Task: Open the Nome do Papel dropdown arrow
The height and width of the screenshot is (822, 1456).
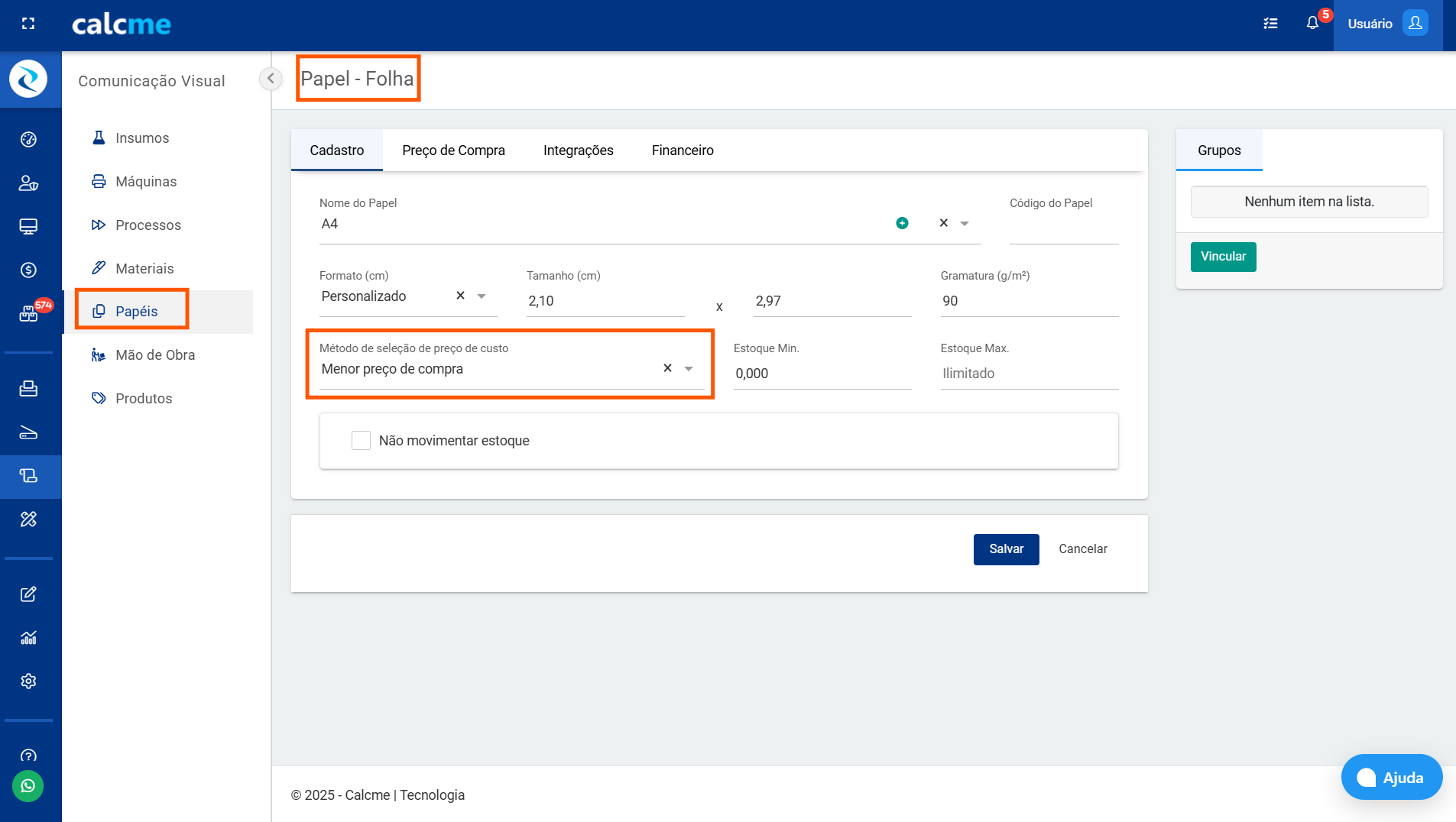Action: point(965,224)
